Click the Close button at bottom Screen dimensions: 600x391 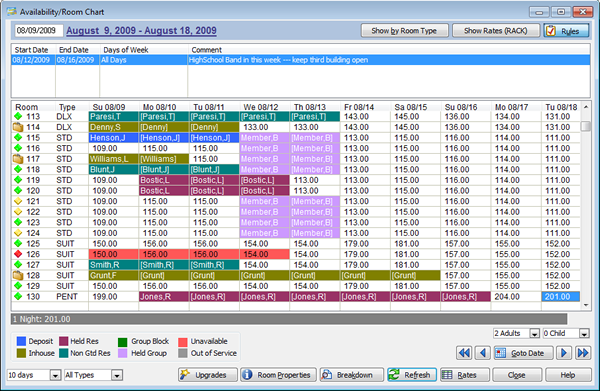click(517, 375)
